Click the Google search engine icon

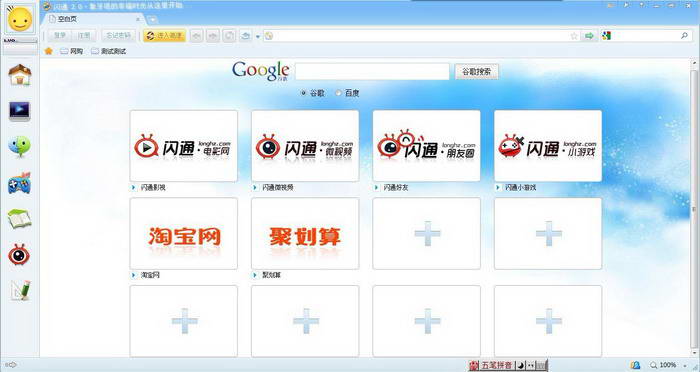click(606, 36)
